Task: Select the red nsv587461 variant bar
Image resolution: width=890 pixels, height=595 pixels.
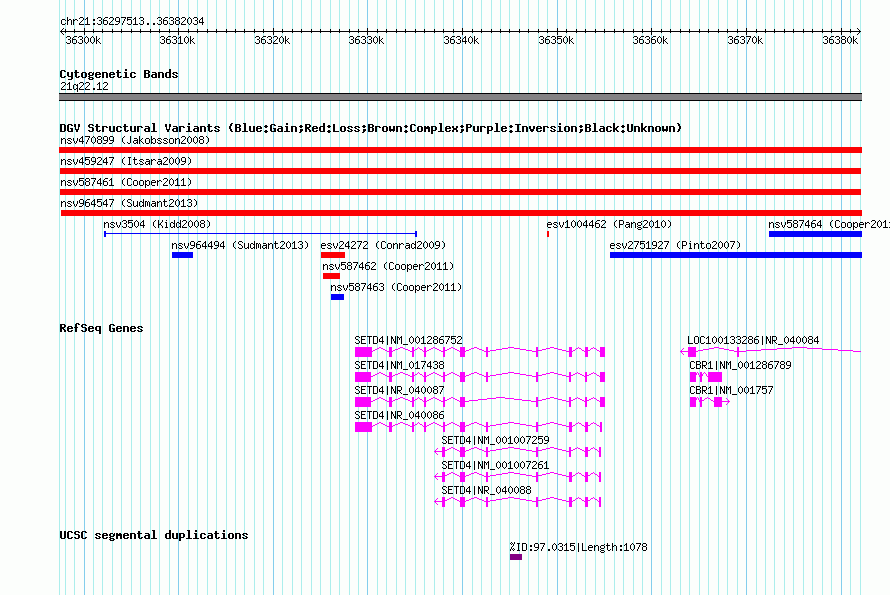Action: pyautogui.click(x=460, y=192)
